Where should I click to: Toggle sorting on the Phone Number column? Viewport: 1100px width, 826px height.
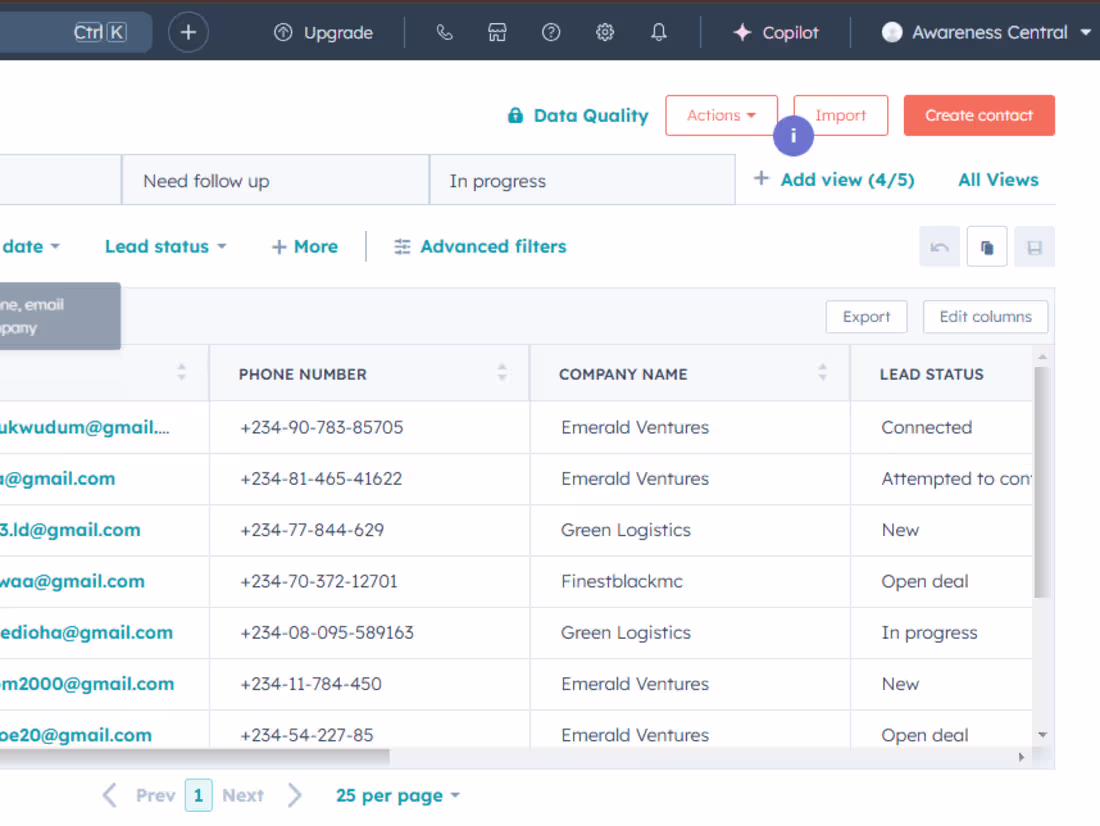tap(501, 373)
